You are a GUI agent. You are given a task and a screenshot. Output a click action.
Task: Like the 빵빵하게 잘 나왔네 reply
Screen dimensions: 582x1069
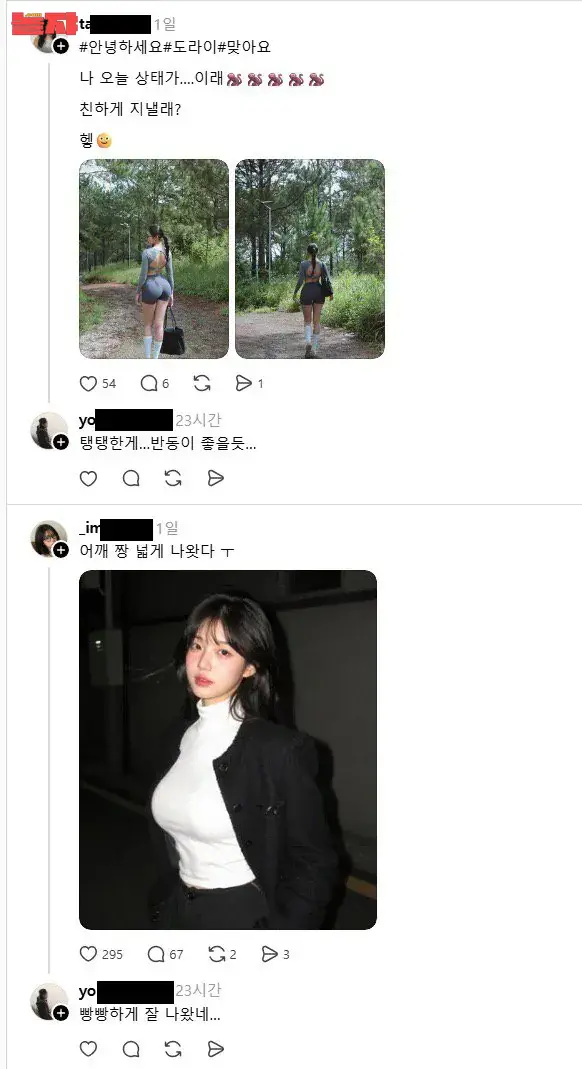point(89,1048)
